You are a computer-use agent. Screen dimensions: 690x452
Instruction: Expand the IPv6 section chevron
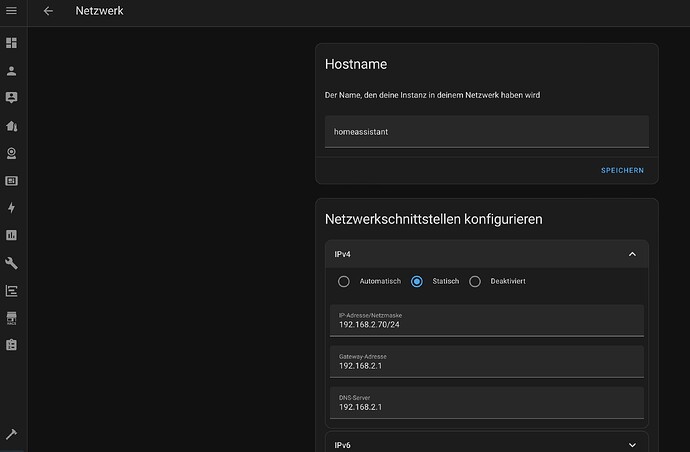pos(632,445)
